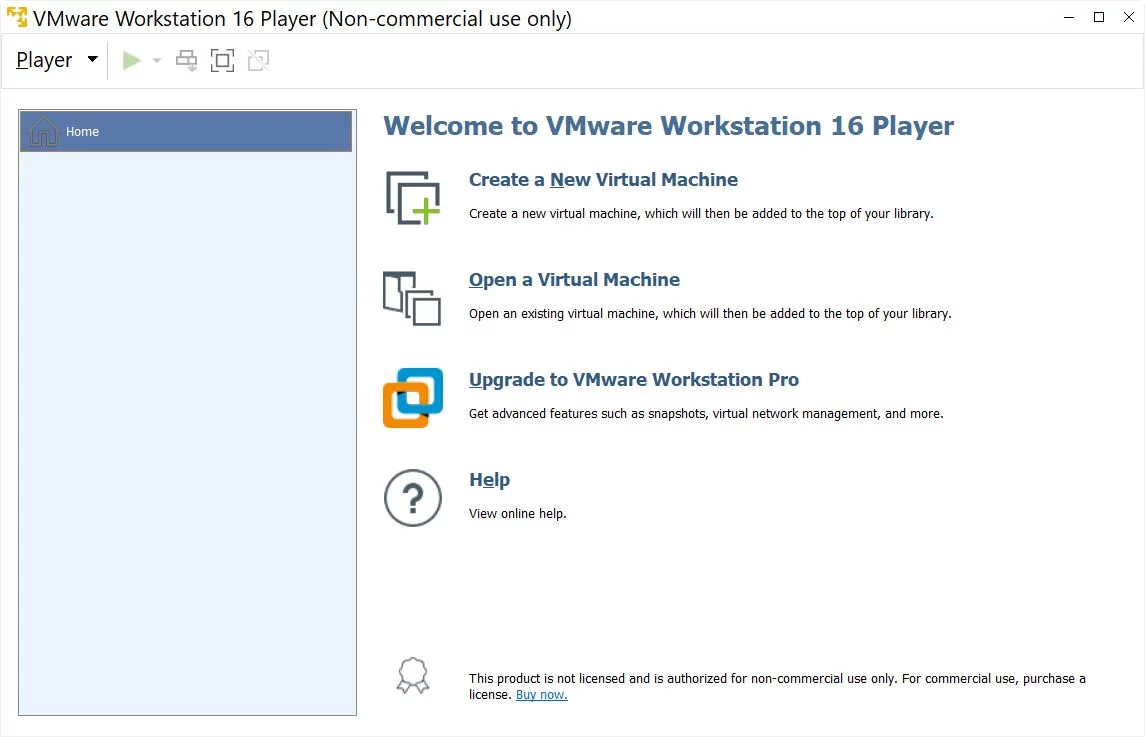This screenshot has height=737, width=1145.
Task: Click Create a New Virtual Machine heading
Action: pos(603,180)
